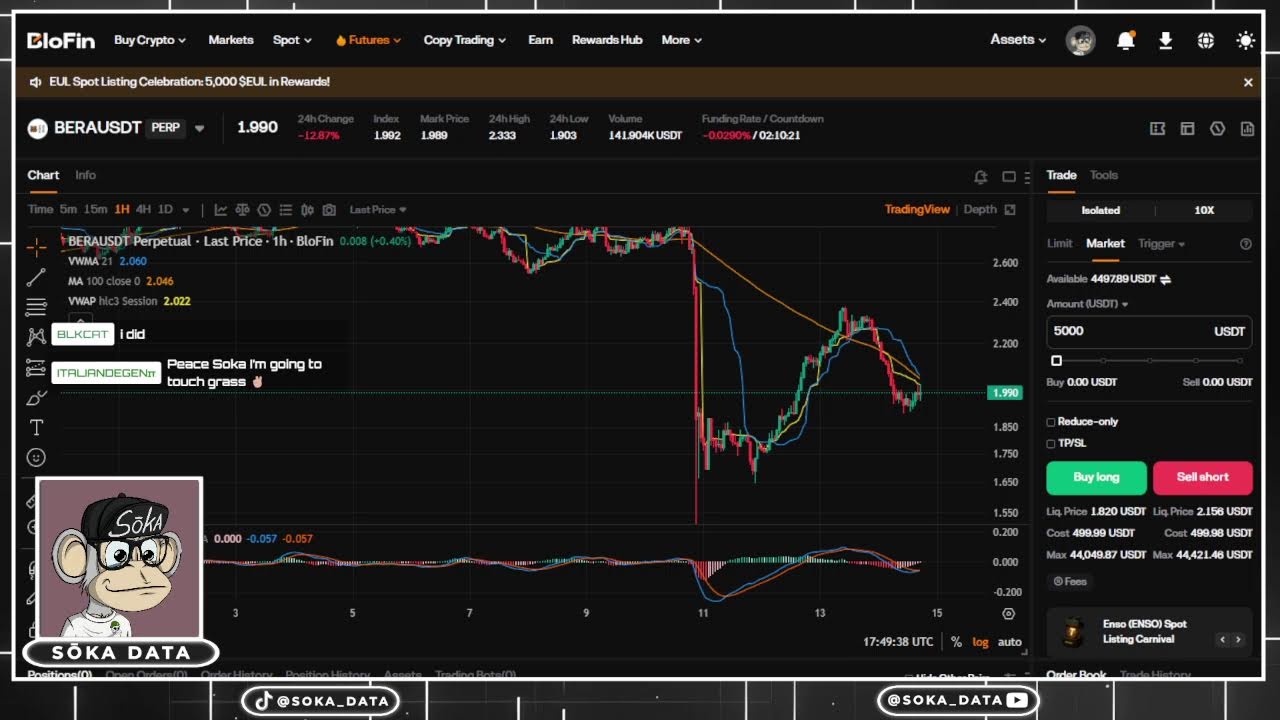1280x720 pixels.
Task: Switch chart to TradingView mode
Action: point(917,210)
